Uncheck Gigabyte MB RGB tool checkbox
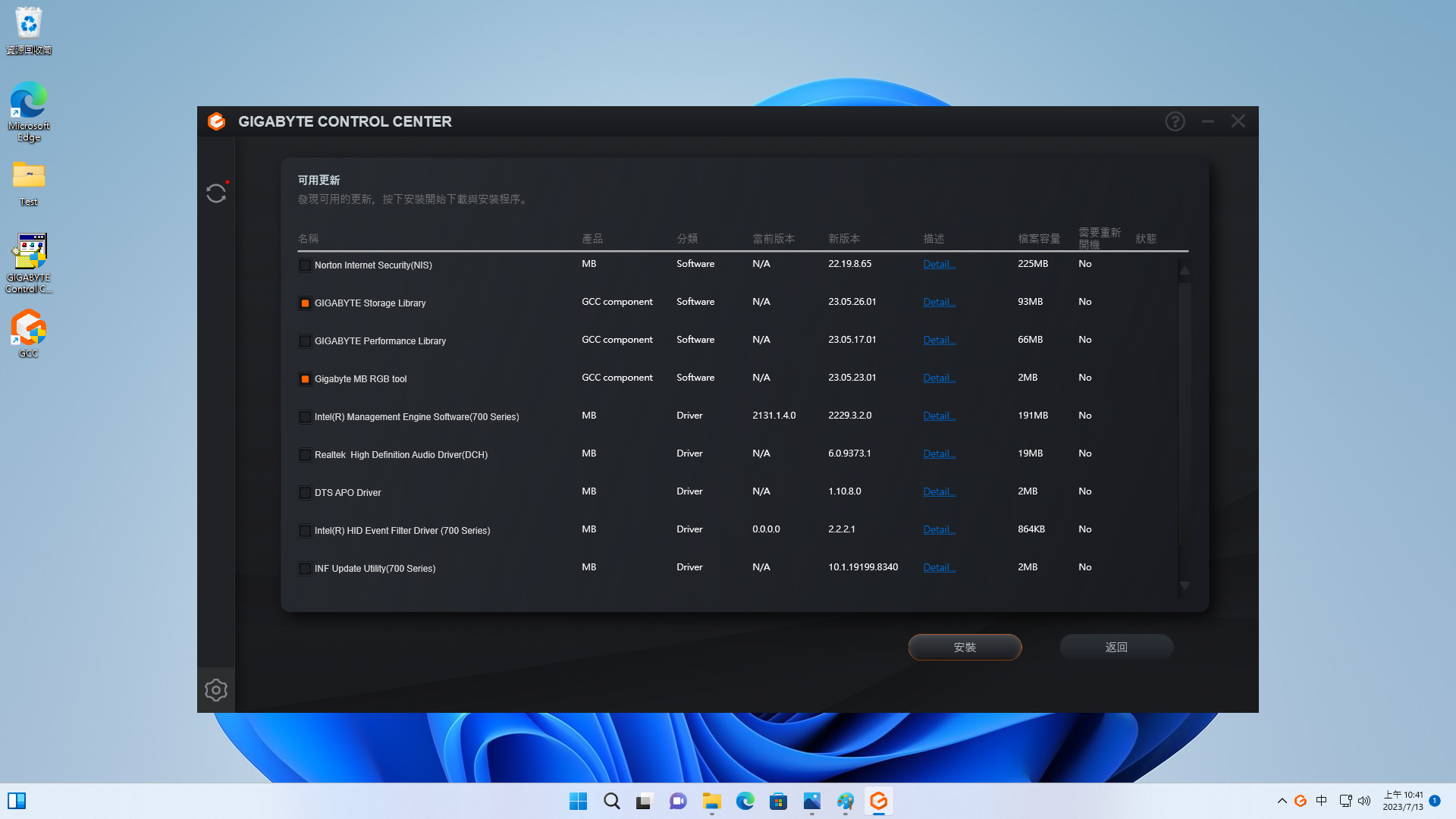 305,379
